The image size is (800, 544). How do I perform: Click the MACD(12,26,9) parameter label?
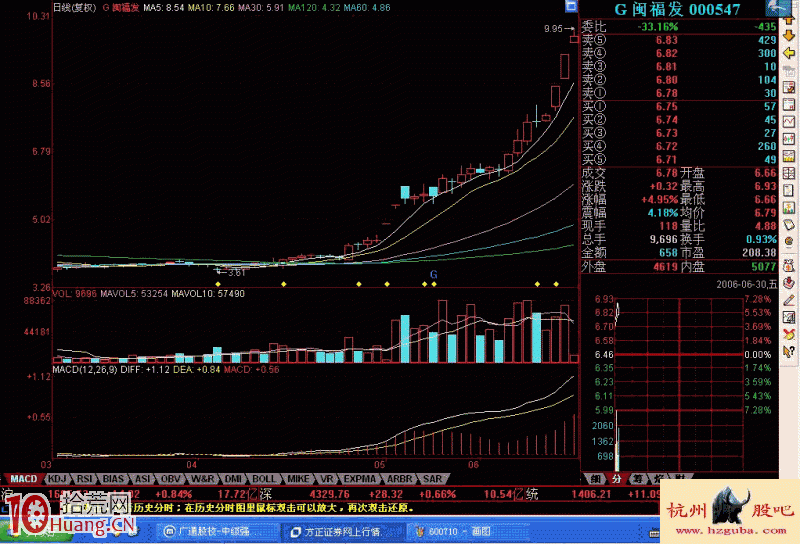pyautogui.click(x=85, y=369)
